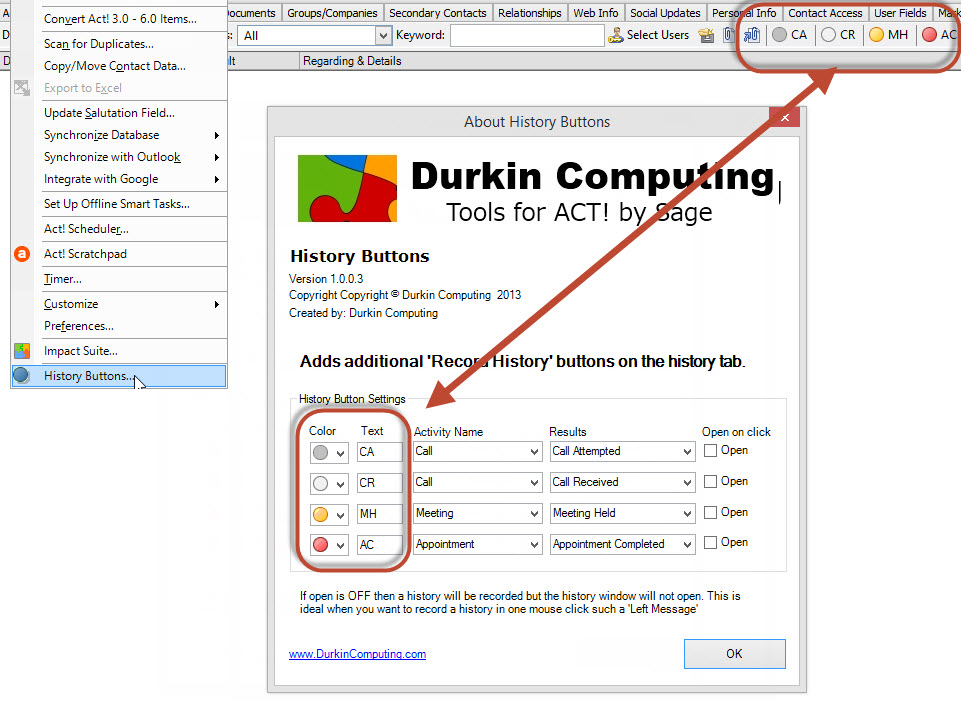The width and height of the screenshot is (961, 712).
Task: Go to the Personal Info tab
Action: pos(744,13)
